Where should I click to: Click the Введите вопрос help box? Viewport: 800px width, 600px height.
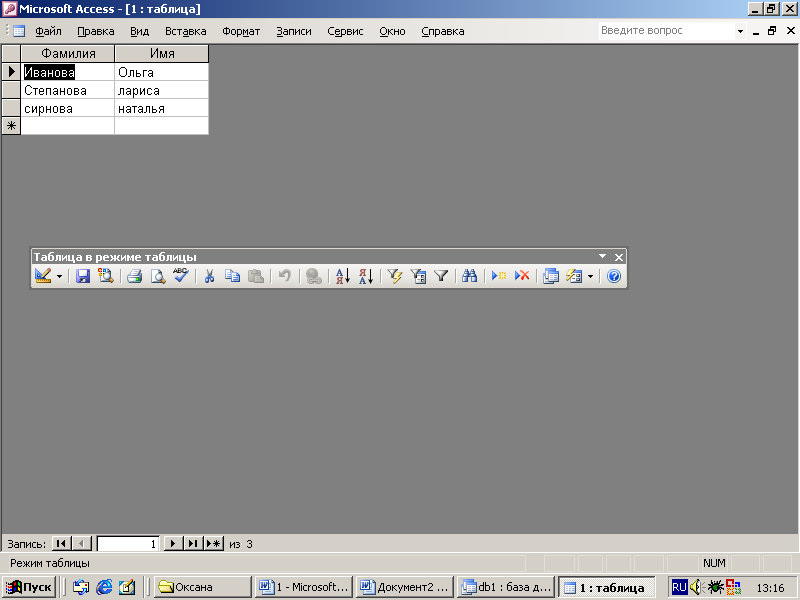coord(666,31)
